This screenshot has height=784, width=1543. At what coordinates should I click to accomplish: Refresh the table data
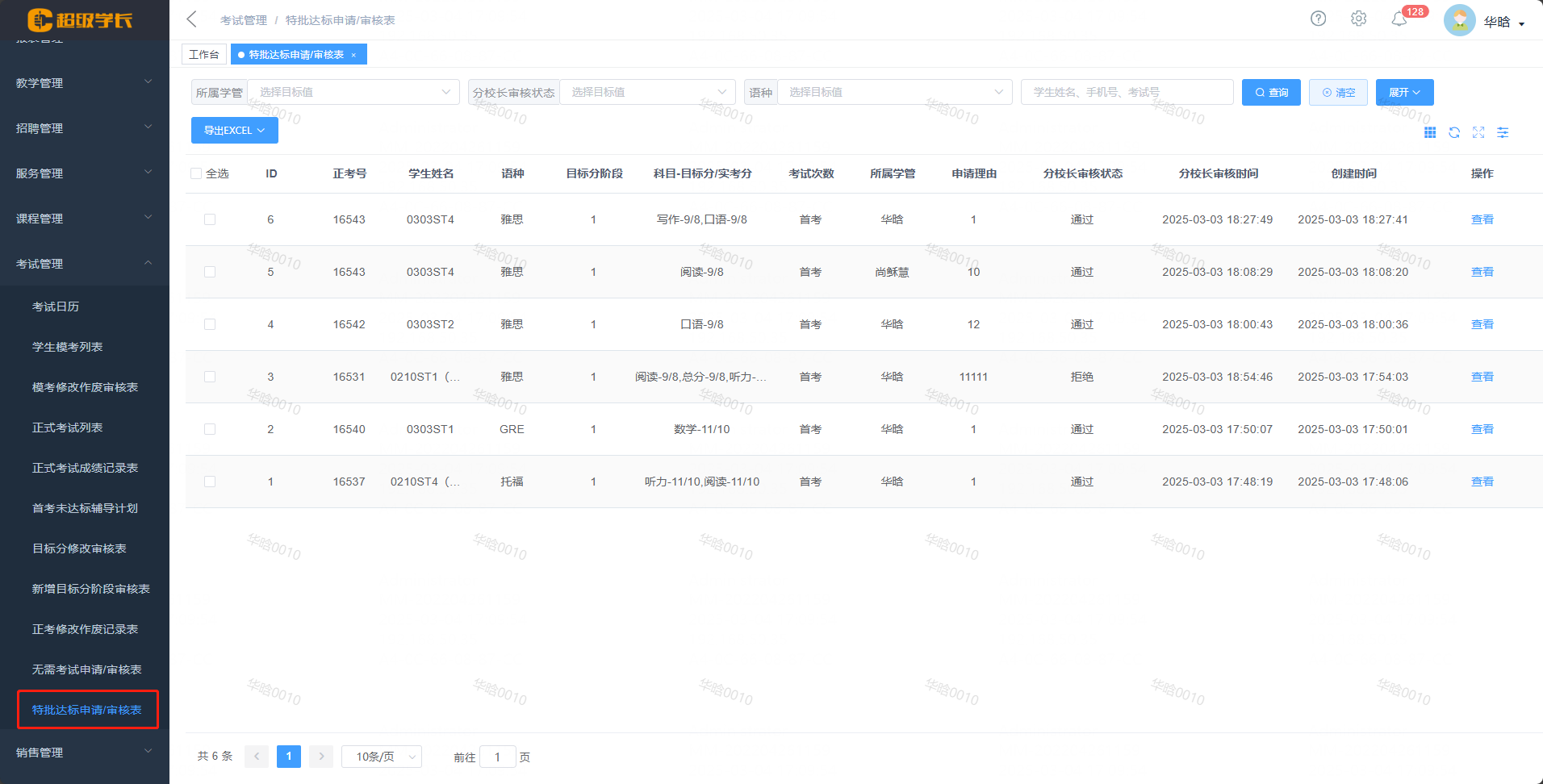tap(1454, 132)
